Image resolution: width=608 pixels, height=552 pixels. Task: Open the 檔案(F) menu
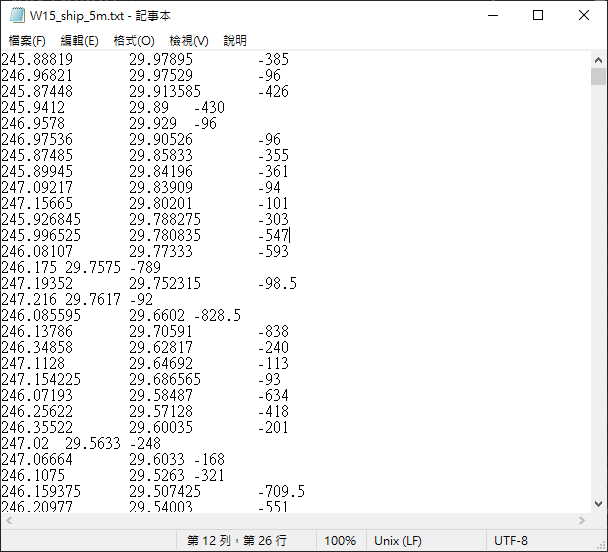[x=27, y=41]
